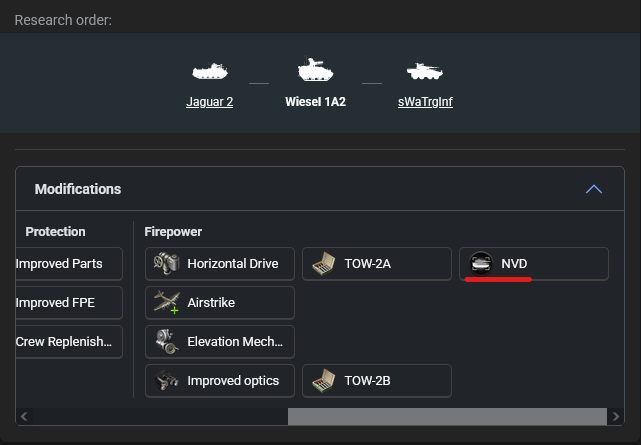This screenshot has width=641, height=445.
Task: Click the Research order label
Action: (x=63, y=20)
